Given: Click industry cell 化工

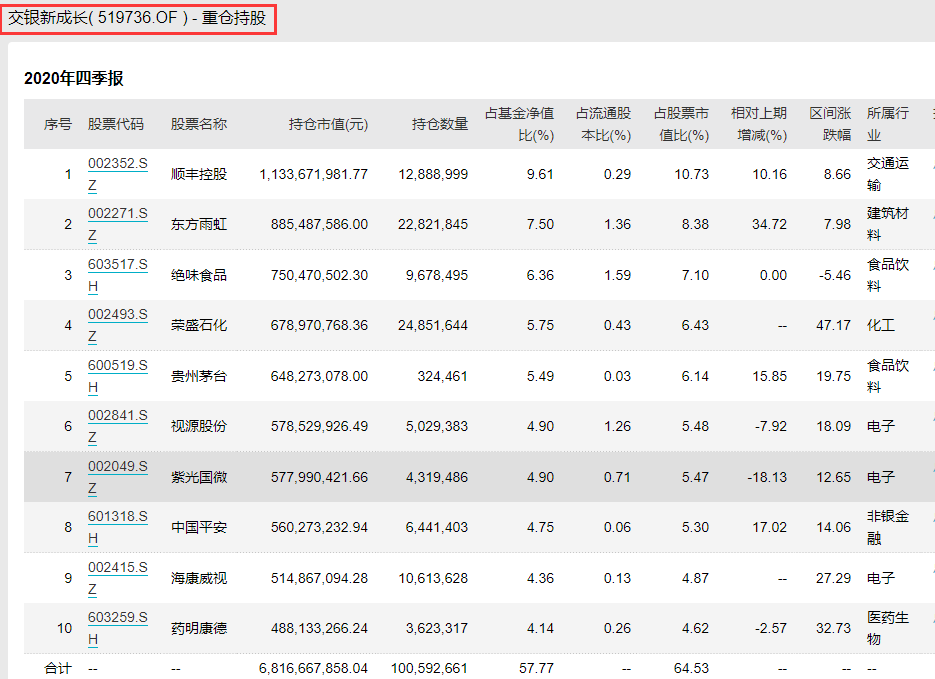Looking at the screenshot, I should (881, 325).
